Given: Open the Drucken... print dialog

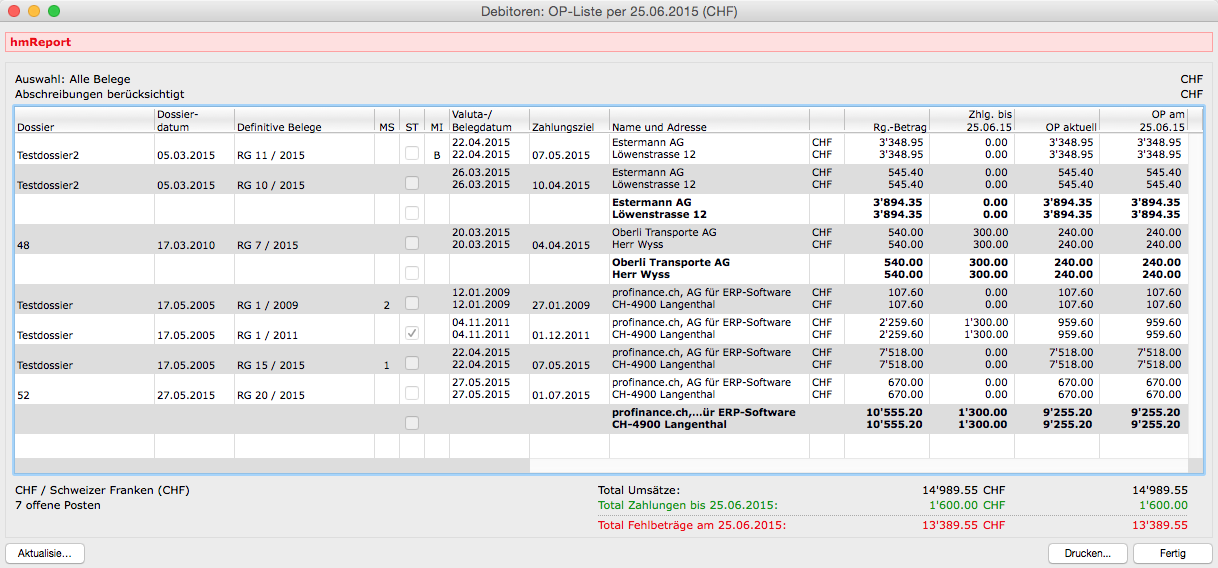Looking at the screenshot, I should 1087,553.
